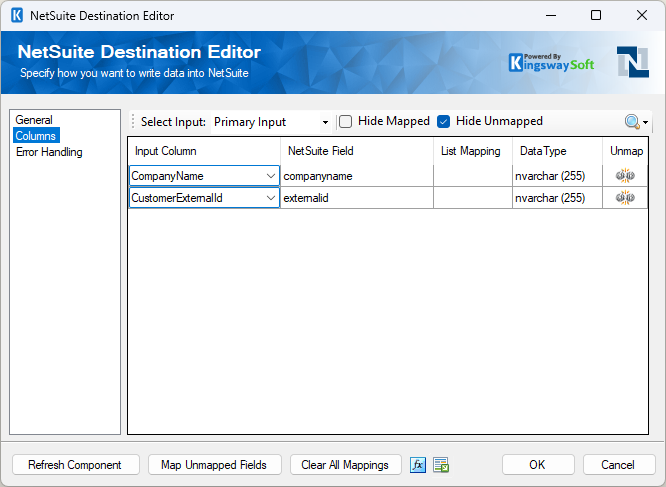Click the Refresh Component button

point(76,464)
